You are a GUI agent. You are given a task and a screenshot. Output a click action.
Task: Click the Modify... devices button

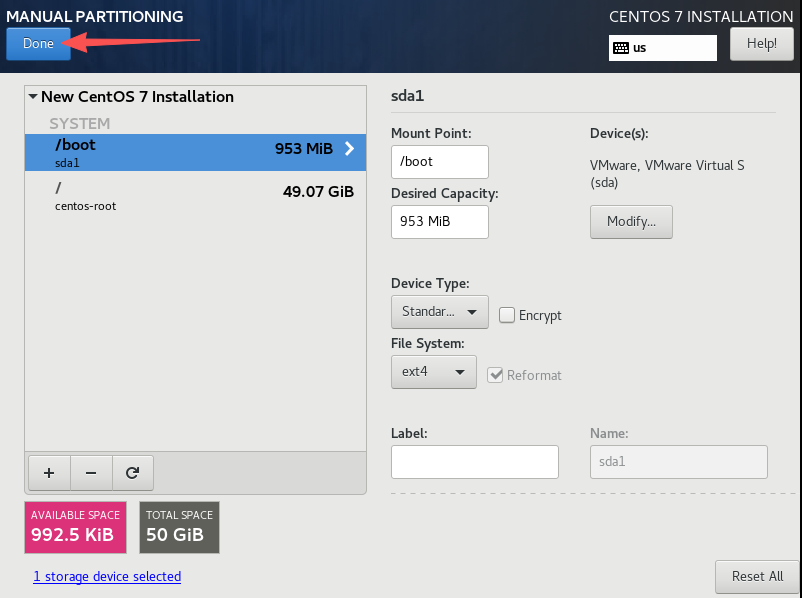[x=631, y=222]
